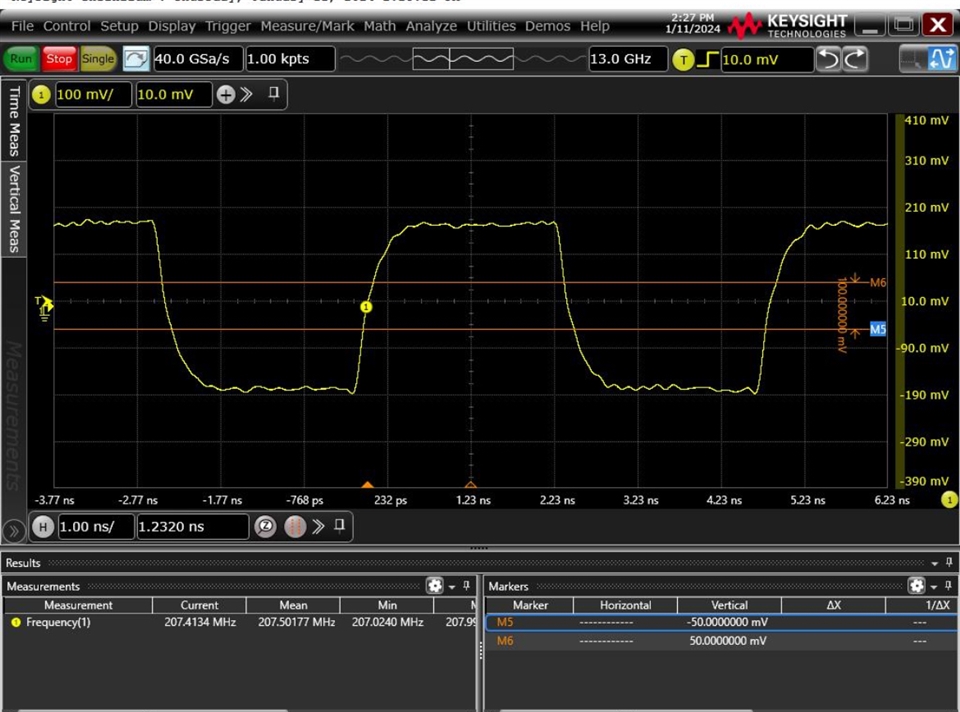
Task: Open the Control menu
Action: pos(67,26)
